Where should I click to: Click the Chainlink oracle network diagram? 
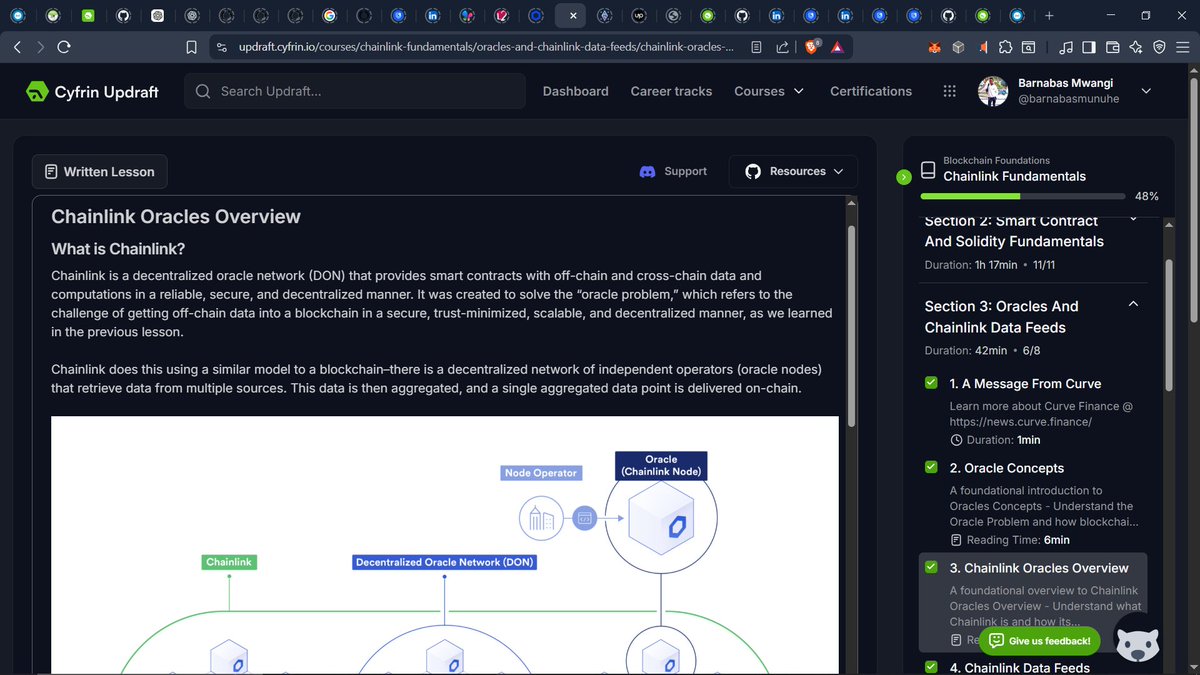tap(445, 545)
